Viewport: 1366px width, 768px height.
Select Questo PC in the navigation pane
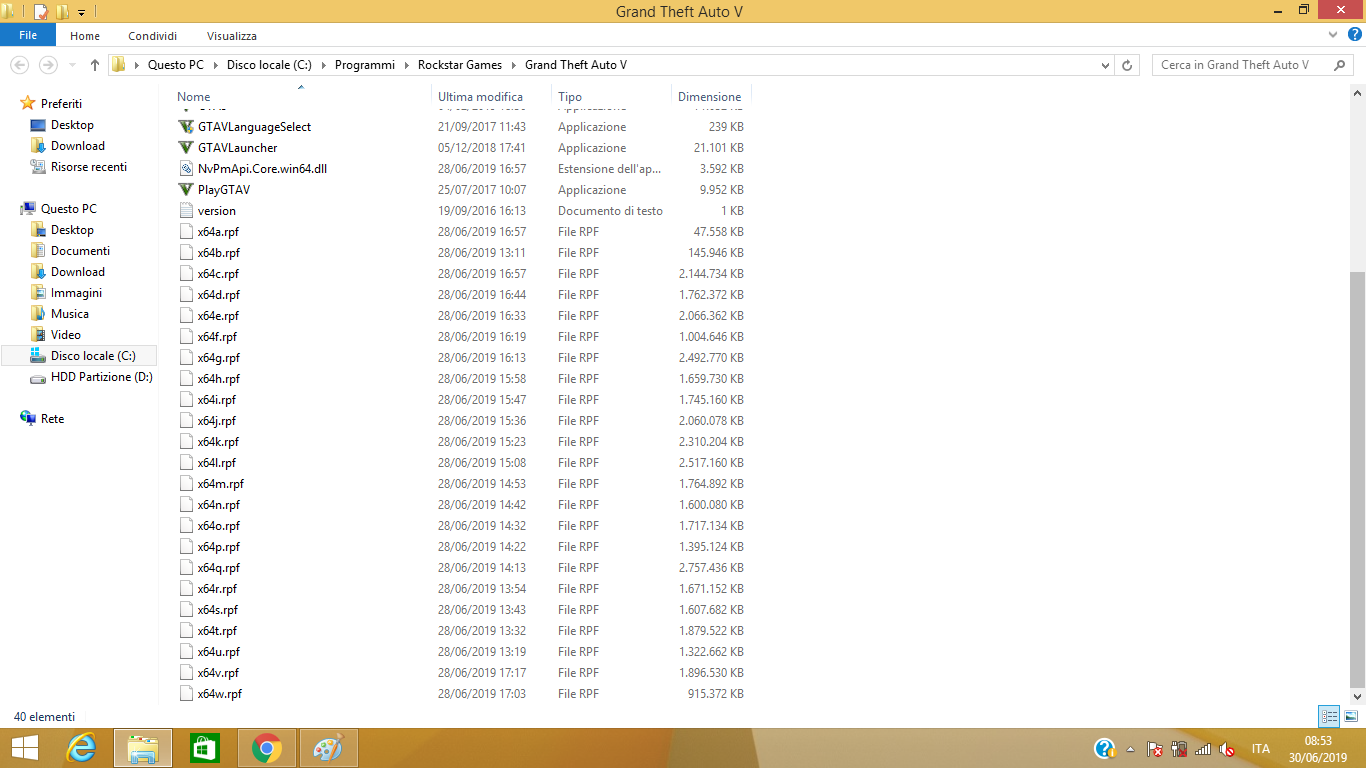pyautogui.click(x=69, y=209)
